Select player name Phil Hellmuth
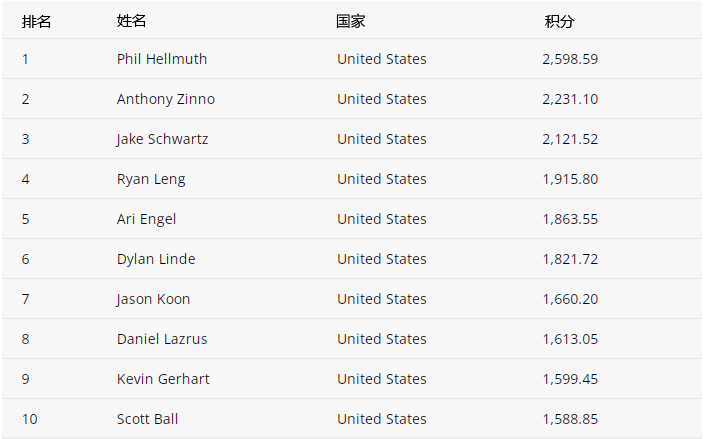Screen dimensions: 704x439 (x=162, y=59)
